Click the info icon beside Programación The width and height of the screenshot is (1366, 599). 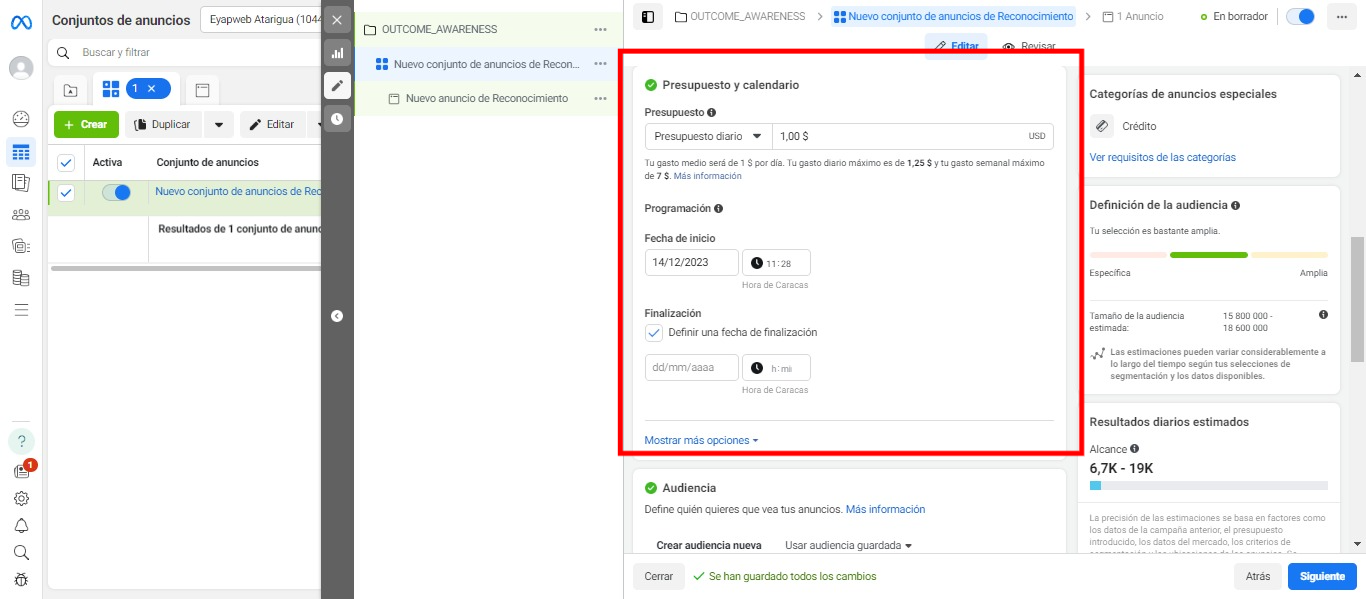[x=718, y=209]
